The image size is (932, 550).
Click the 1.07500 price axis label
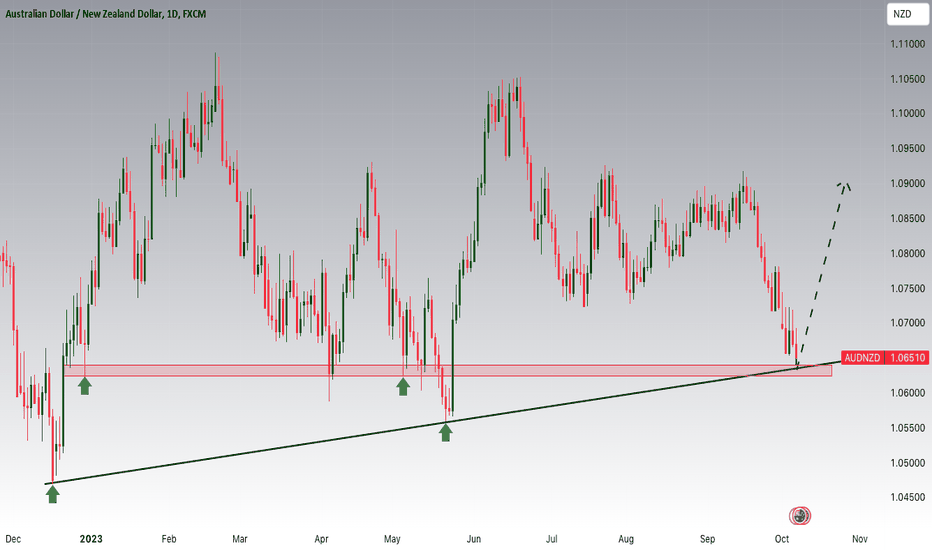point(908,288)
